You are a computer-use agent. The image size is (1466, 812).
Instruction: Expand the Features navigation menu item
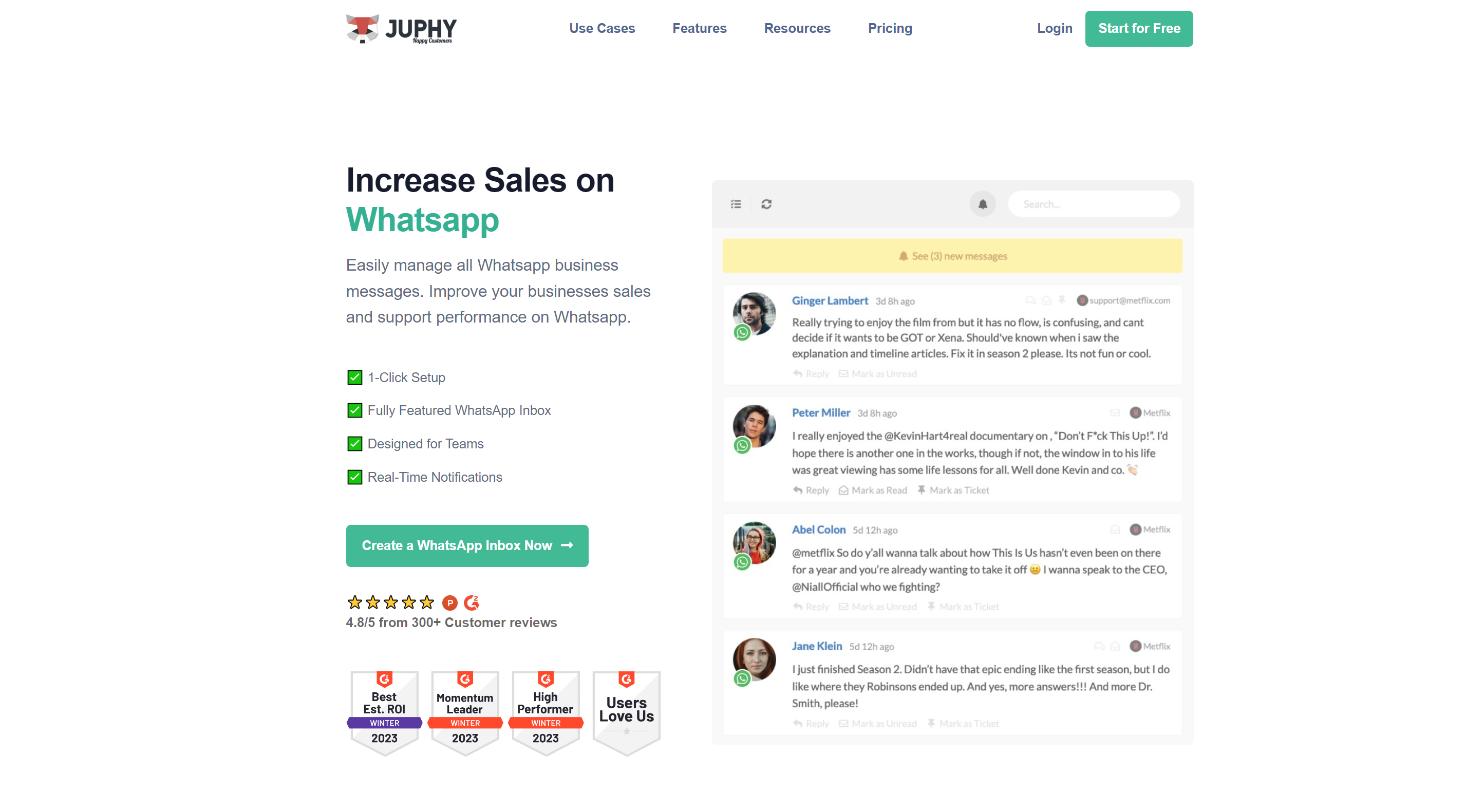coord(700,28)
